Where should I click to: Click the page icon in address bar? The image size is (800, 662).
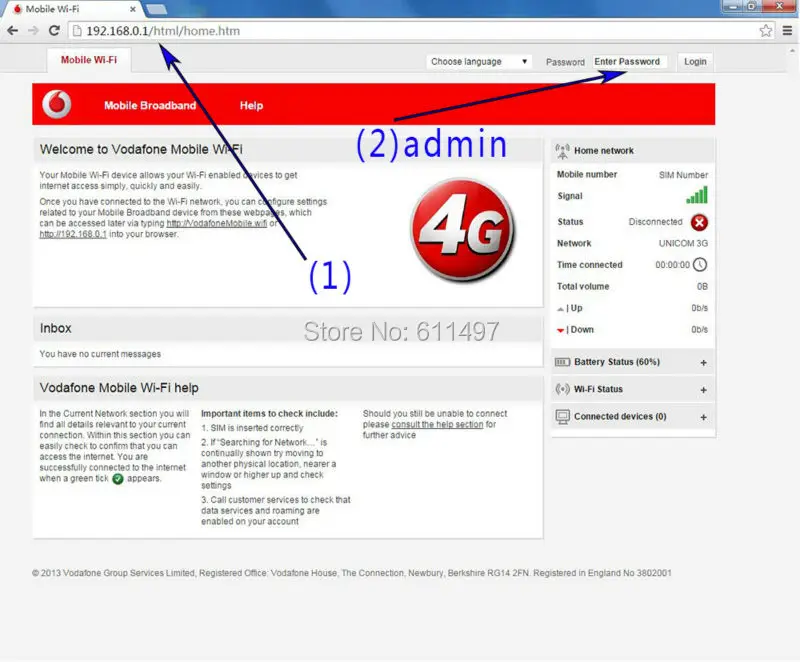click(77, 31)
